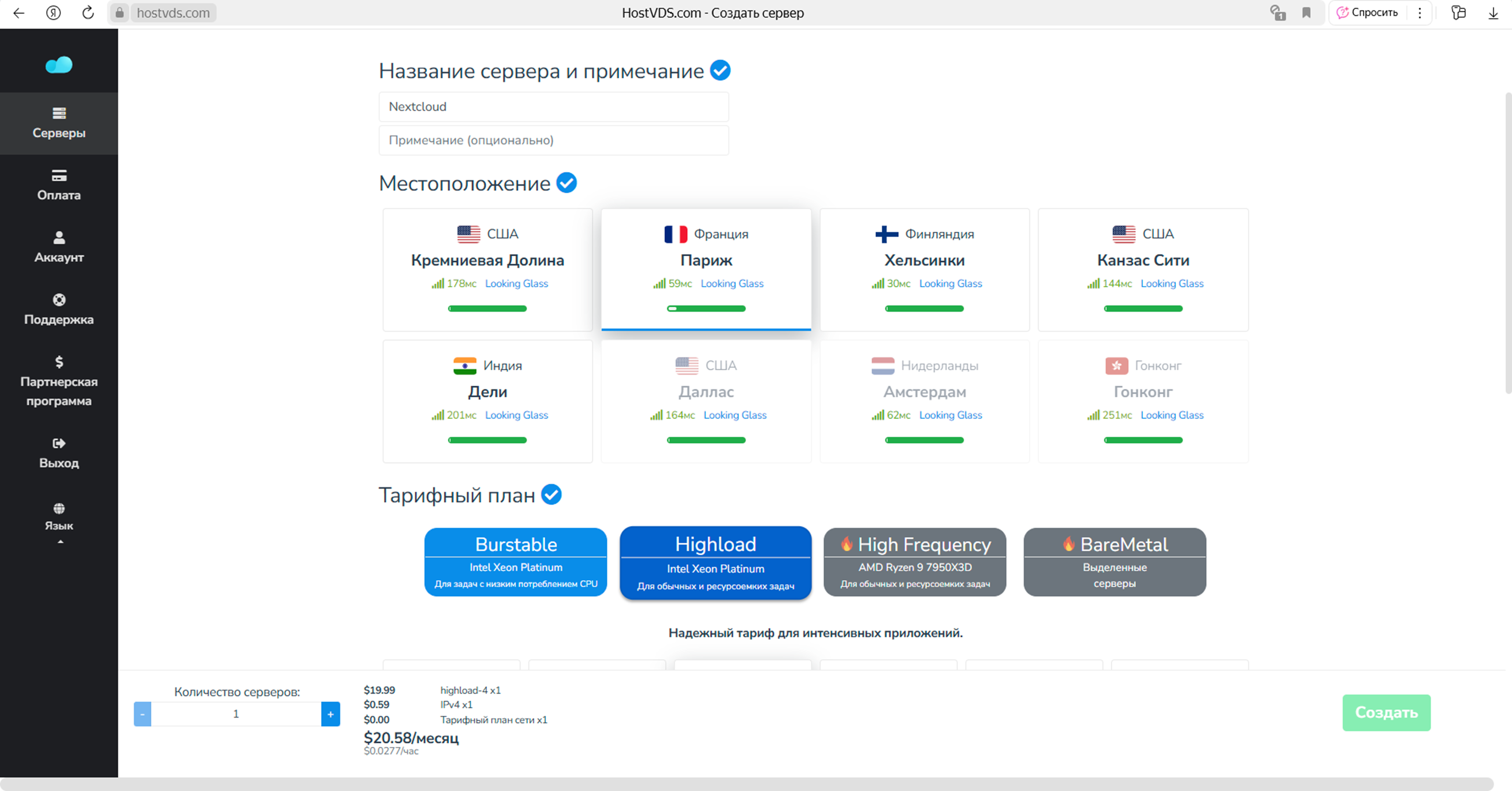Reload the page
Image resolution: width=1512 pixels, height=791 pixels.
pyautogui.click(x=88, y=13)
